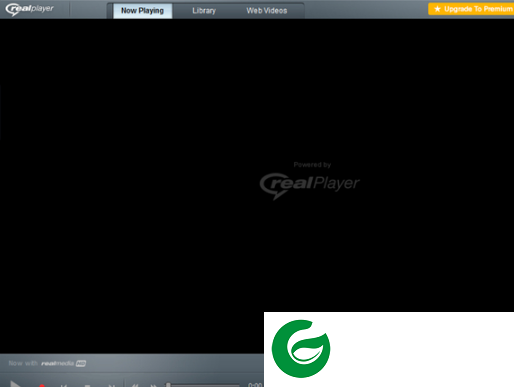The height and width of the screenshot is (387, 514).
Task: Fast forward using the double-right arrow icon
Action: pyautogui.click(x=153, y=385)
